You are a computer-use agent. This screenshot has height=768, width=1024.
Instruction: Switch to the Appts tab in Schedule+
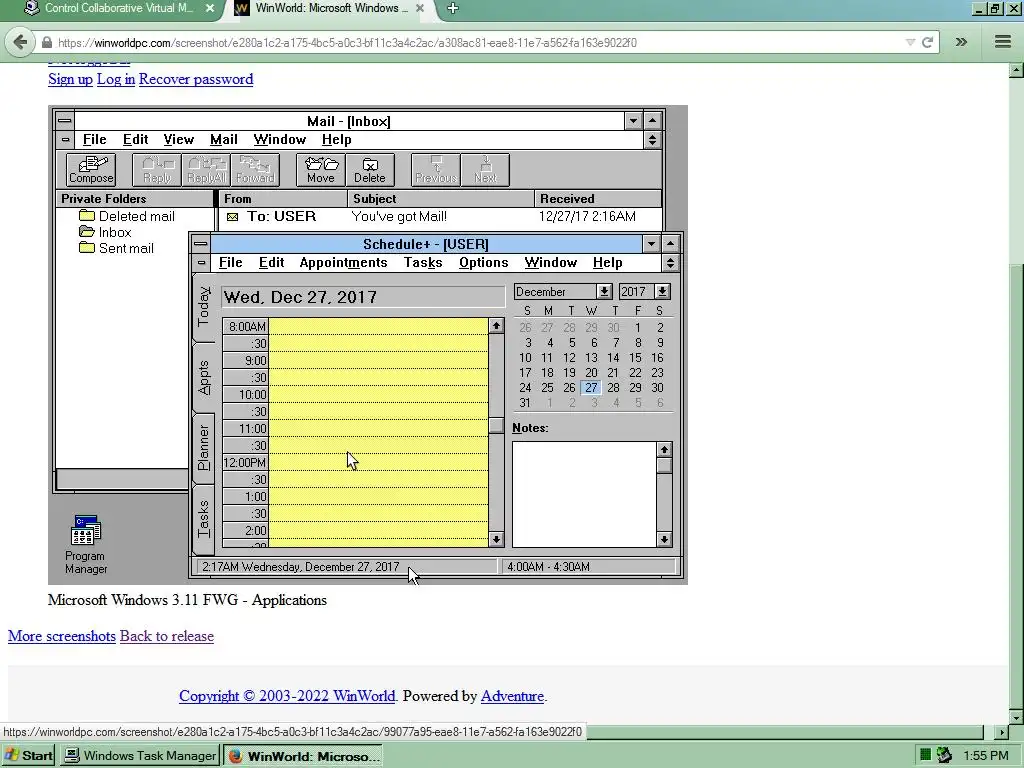point(204,377)
